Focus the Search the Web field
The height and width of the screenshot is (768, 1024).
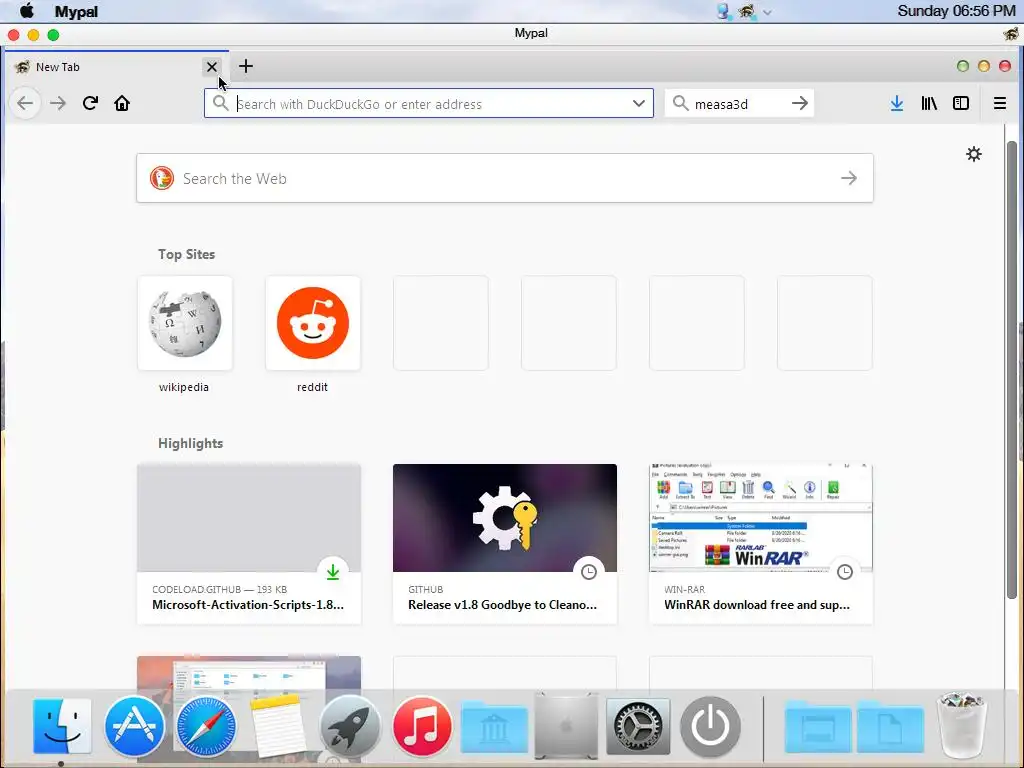coord(504,178)
